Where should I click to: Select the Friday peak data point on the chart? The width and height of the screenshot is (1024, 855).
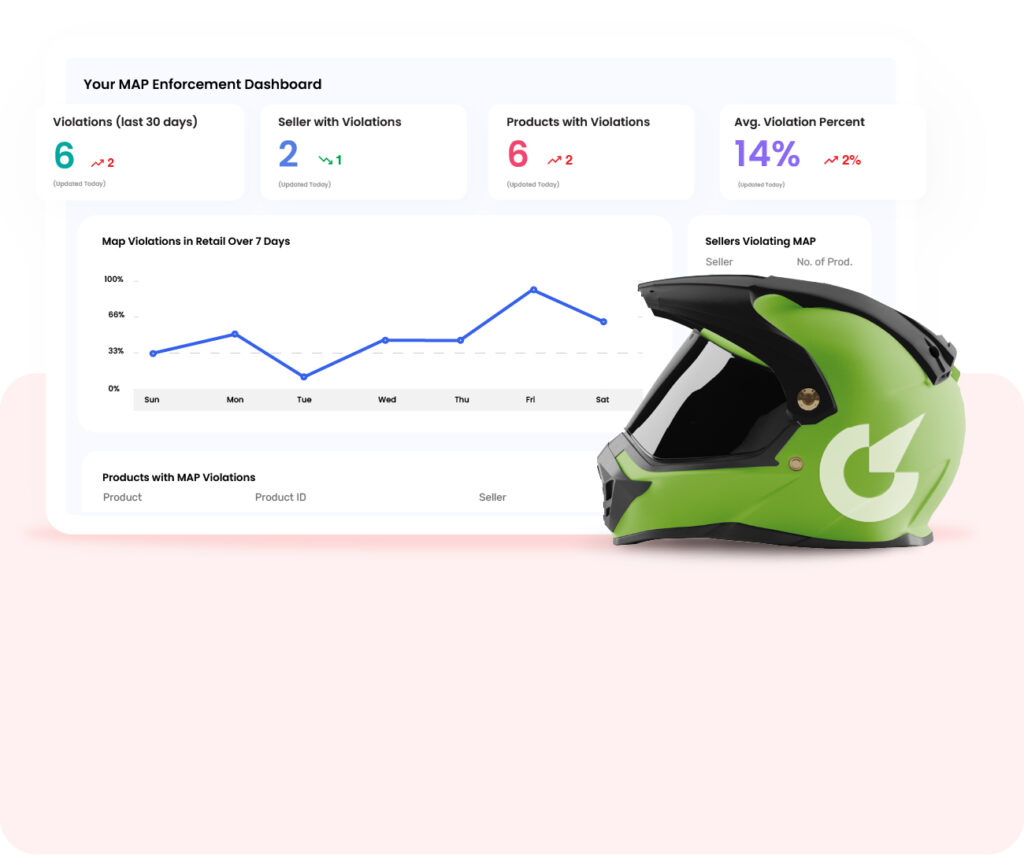(533, 289)
